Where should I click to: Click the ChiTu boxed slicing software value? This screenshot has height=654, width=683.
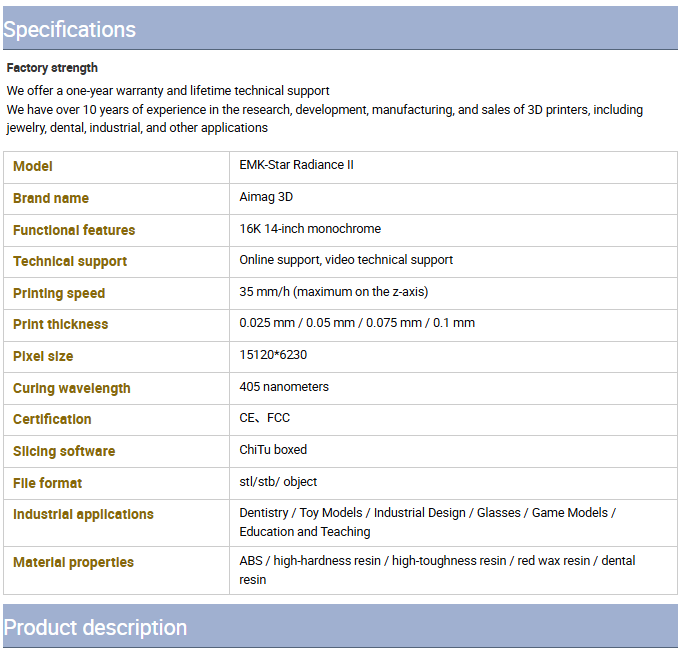pyautogui.click(x=273, y=450)
